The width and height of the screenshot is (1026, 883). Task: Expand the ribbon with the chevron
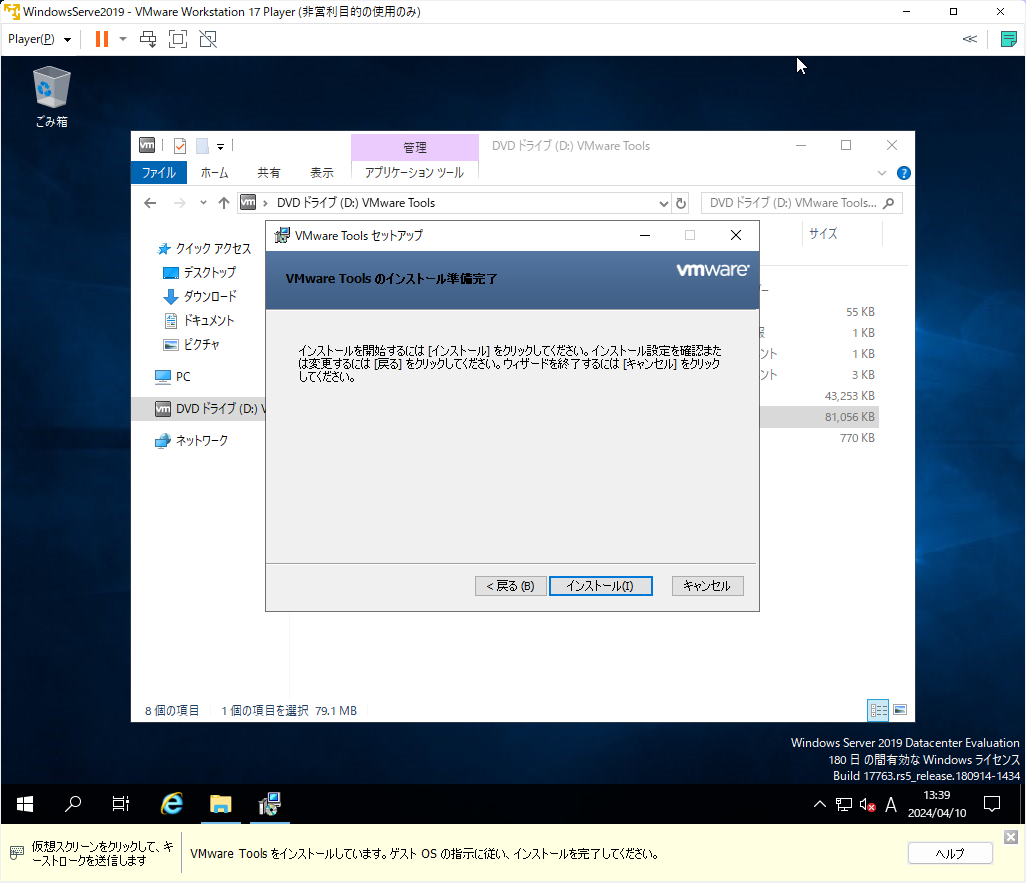882,173
